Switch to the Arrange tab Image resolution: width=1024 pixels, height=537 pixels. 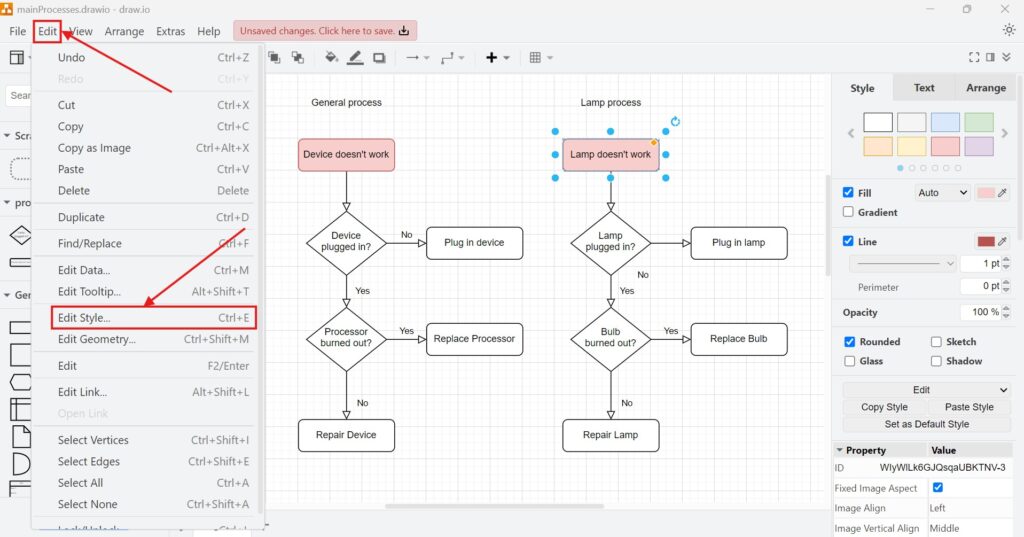(985, 88)
